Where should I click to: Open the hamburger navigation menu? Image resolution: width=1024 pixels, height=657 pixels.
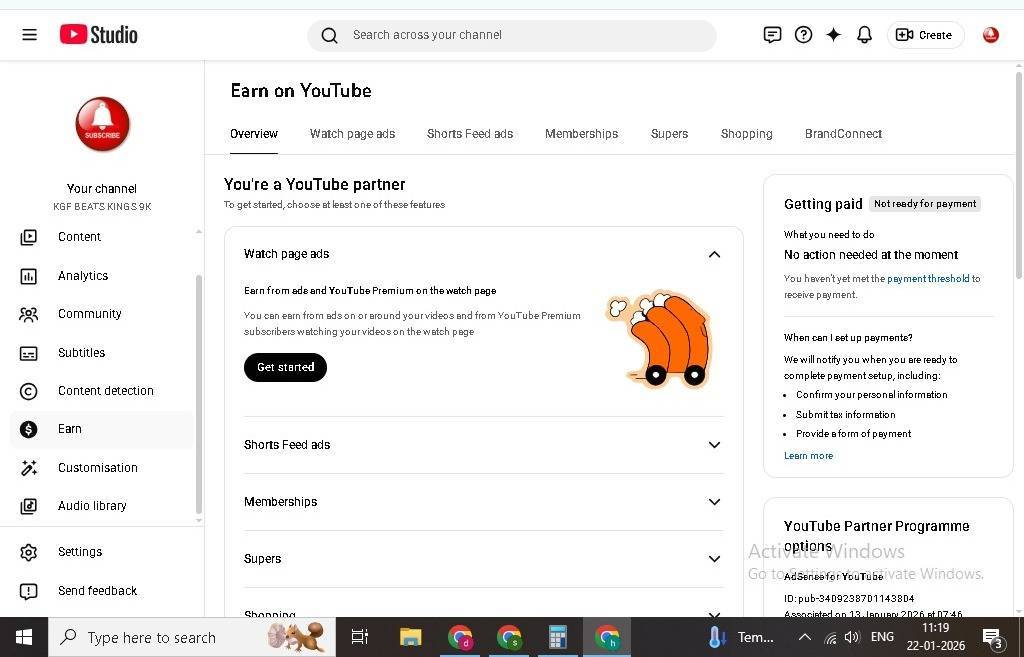pyautogui.click(x=29, y=35)
